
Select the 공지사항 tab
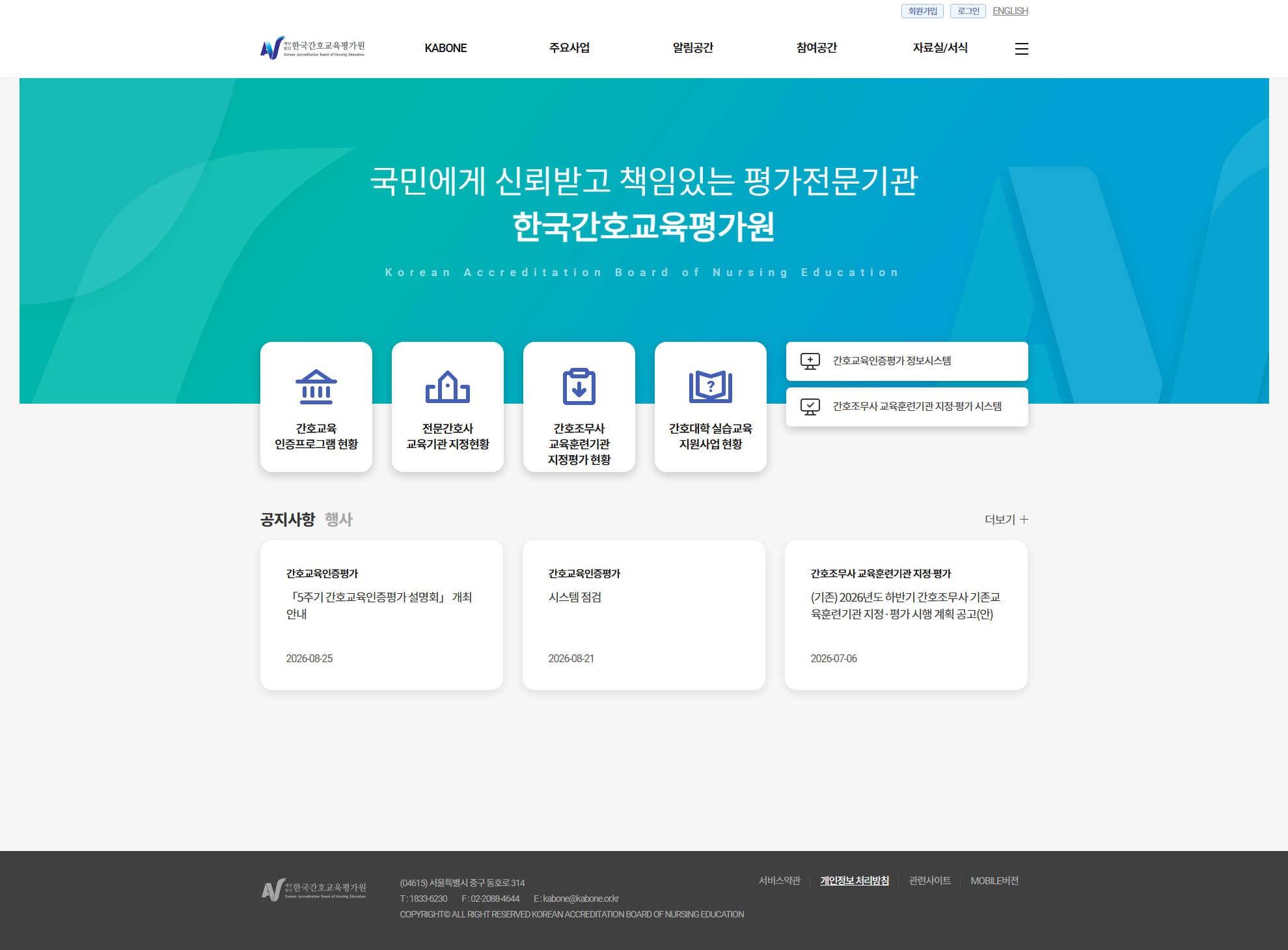pyautogui.click(x=288, y=519)
